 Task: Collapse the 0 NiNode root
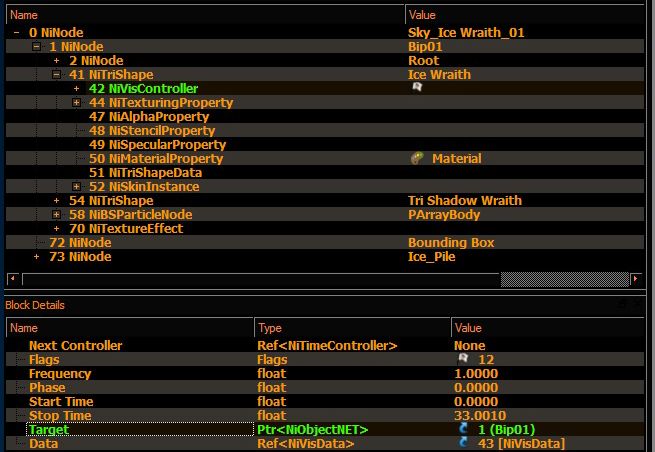pyautogui.click(x=16, y=32)
